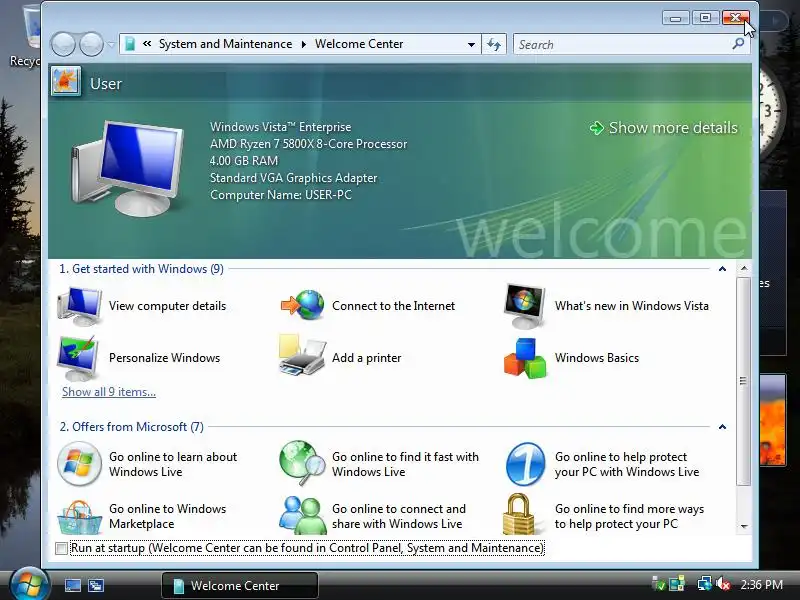Click the Go online to Windows Marketplace text
This screenshot has width=800, height=600.
point(167,516)
